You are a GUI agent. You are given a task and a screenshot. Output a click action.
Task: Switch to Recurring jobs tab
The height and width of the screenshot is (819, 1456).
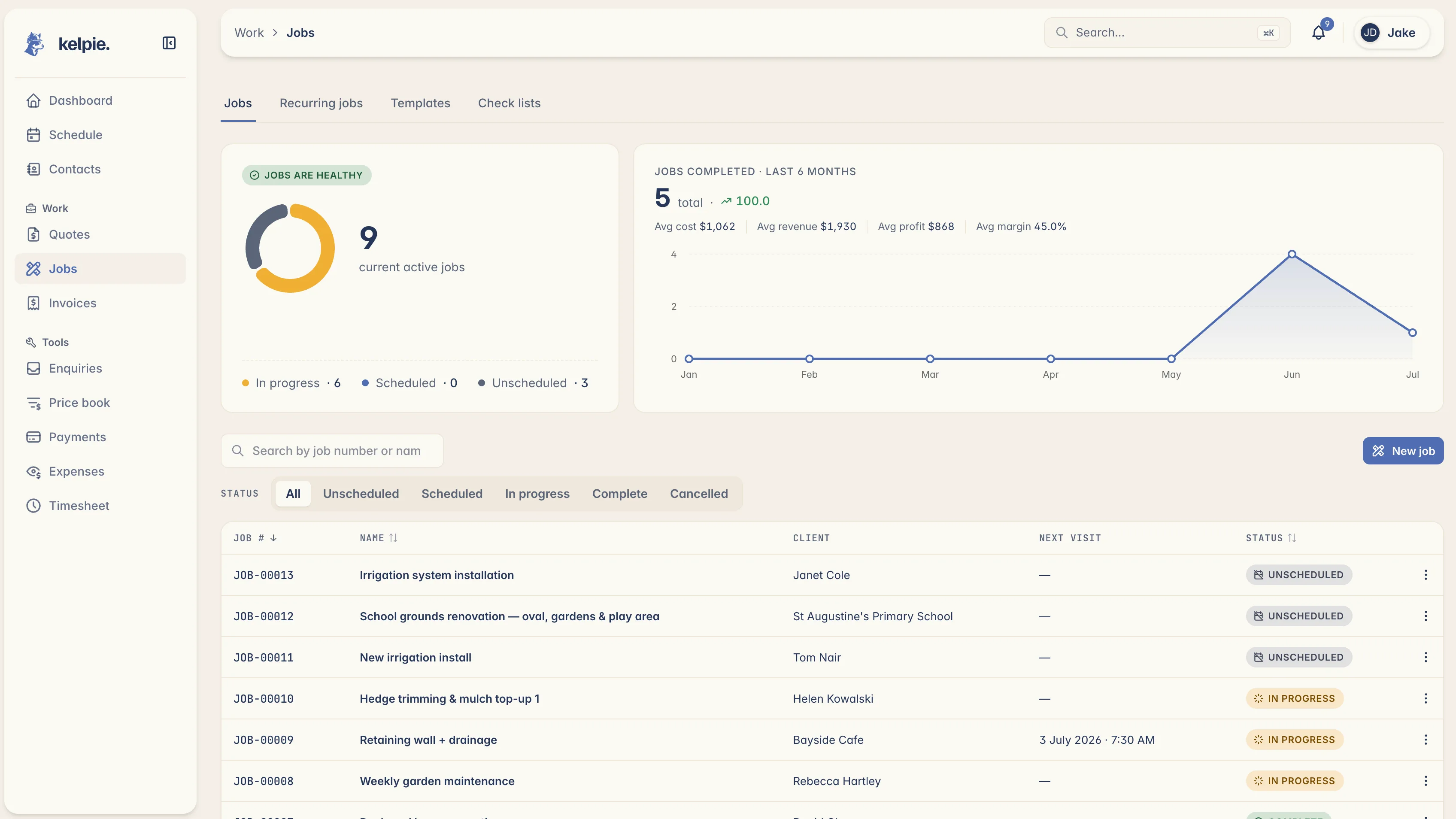tap(321, 103)
